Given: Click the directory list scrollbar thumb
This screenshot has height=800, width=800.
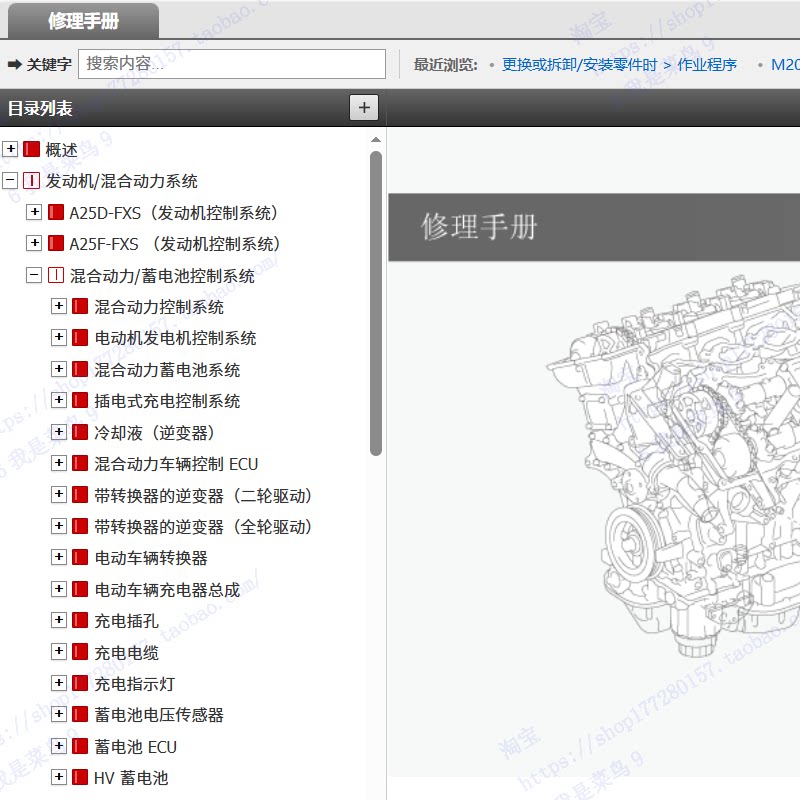Looking at the screenshot, I should [x=376, y=303].
